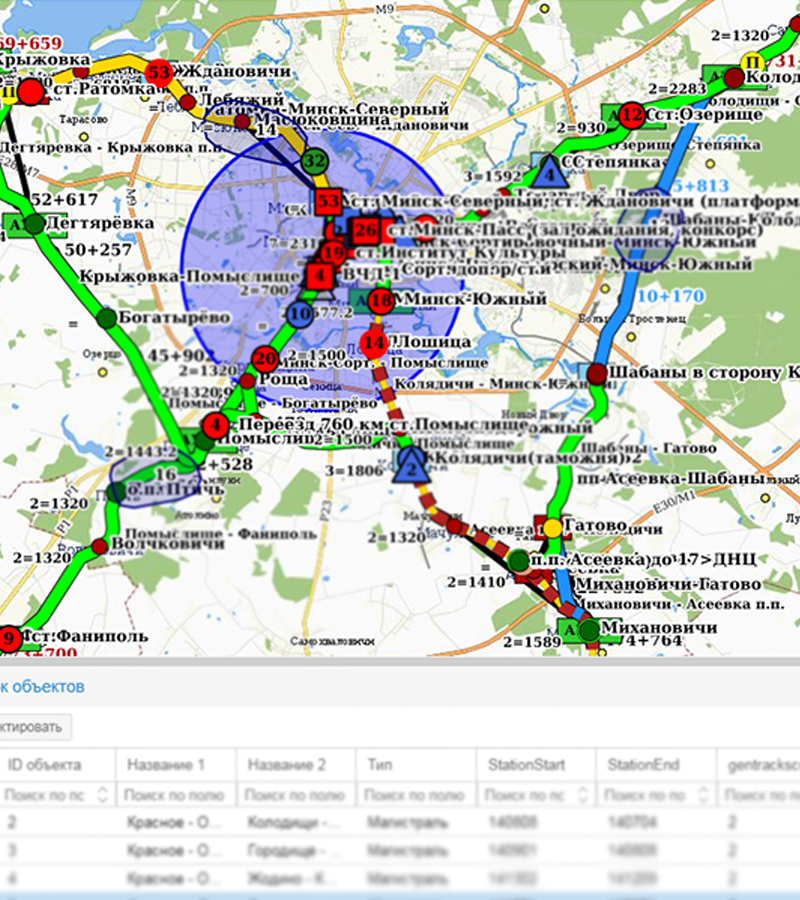Screen dimensions: 800x900
Task: Focus search field under Название 2 column
Action: click(293, 795)
